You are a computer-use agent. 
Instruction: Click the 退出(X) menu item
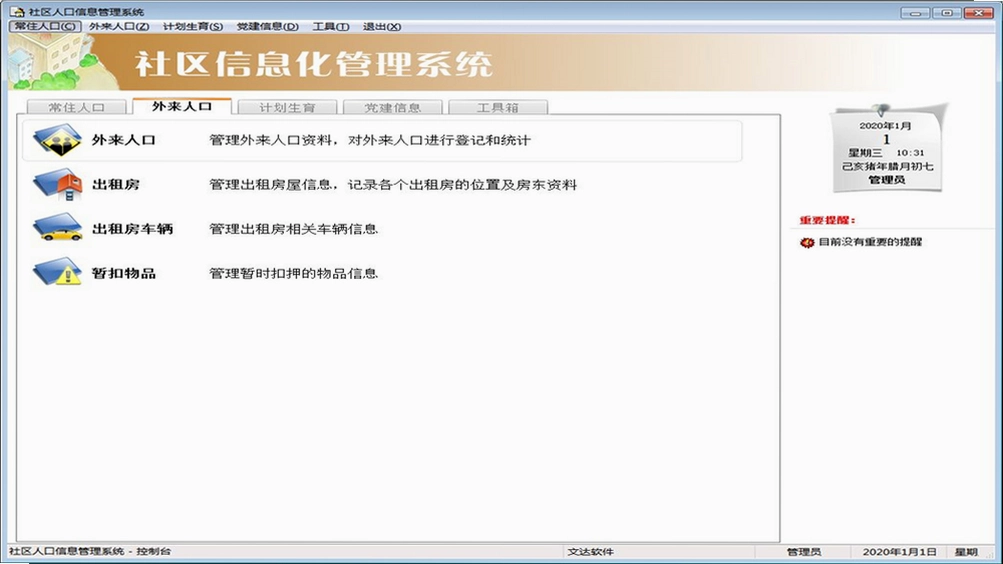point(382,26)
